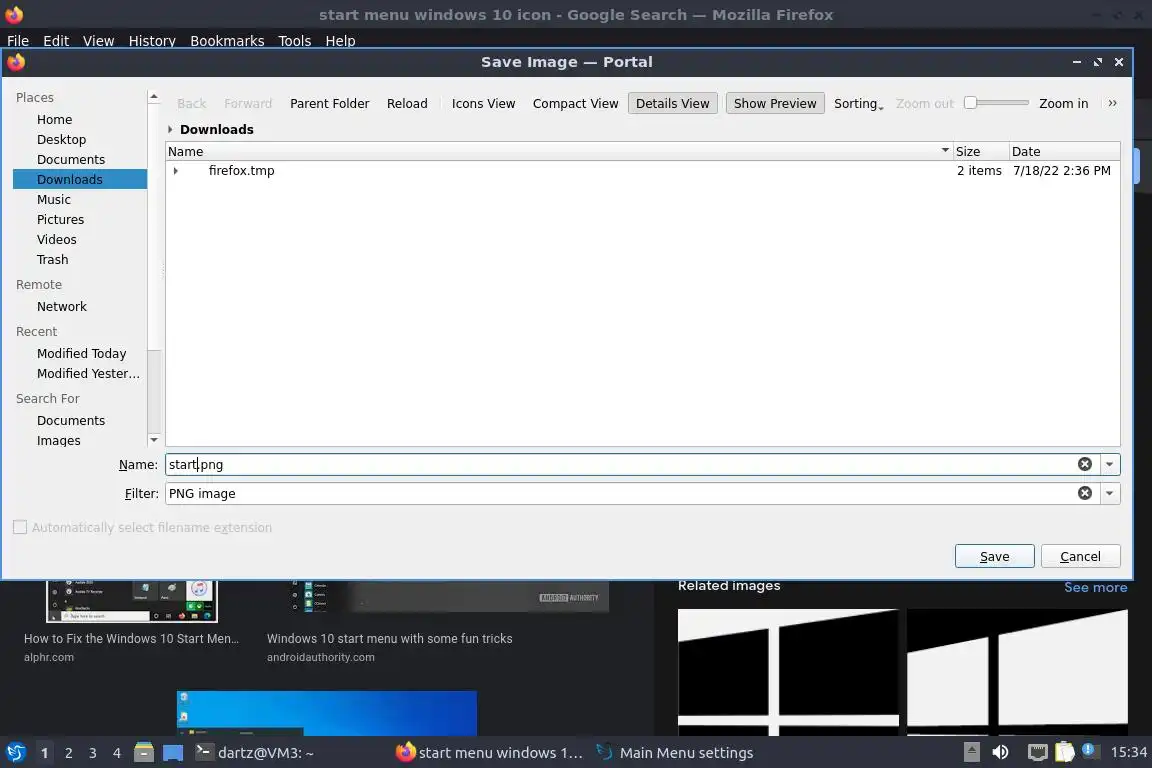
Task: Toggle Show Preview button
Action: 775,104
